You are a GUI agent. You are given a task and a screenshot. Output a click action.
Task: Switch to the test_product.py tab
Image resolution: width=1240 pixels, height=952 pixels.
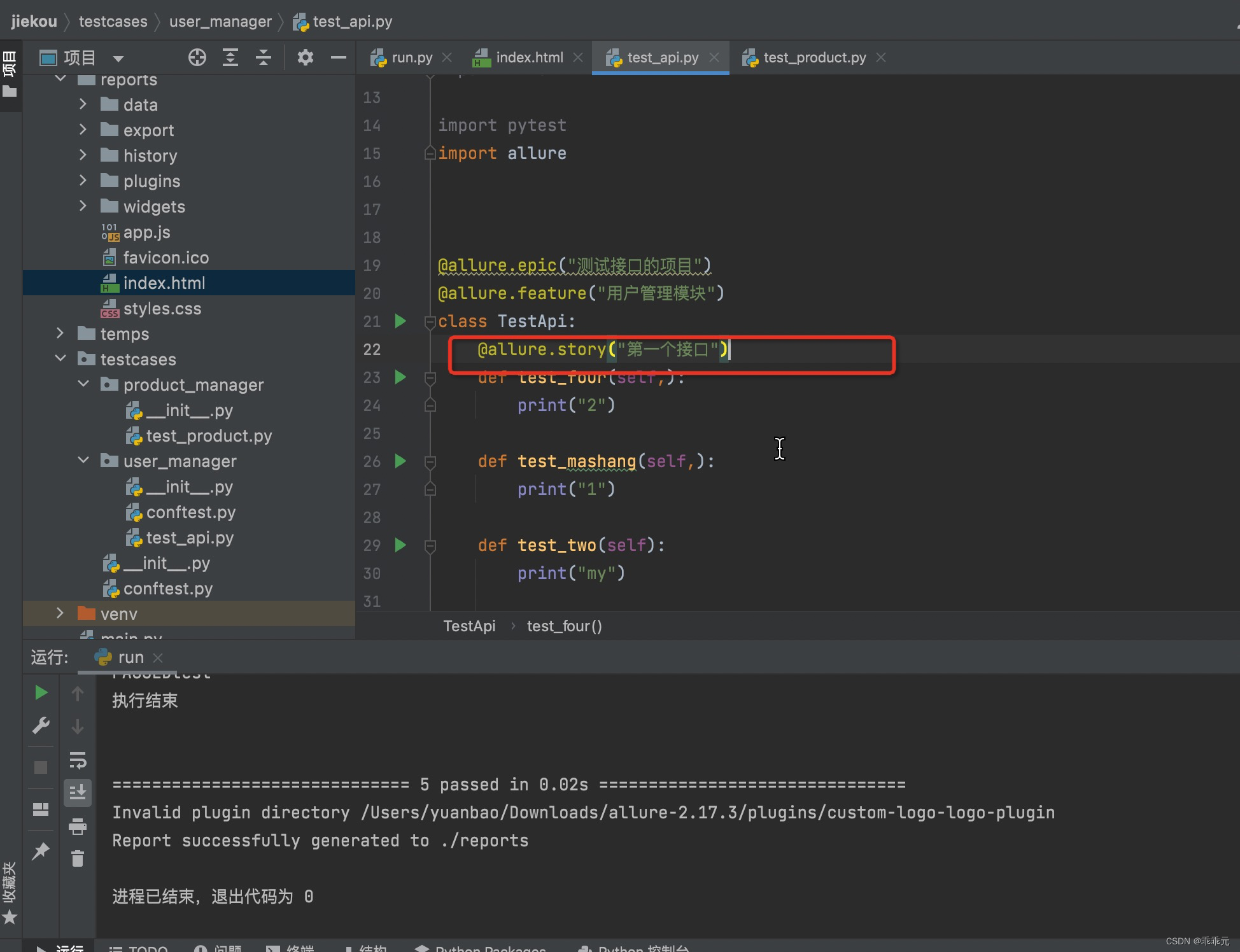[x=814, y=58]
